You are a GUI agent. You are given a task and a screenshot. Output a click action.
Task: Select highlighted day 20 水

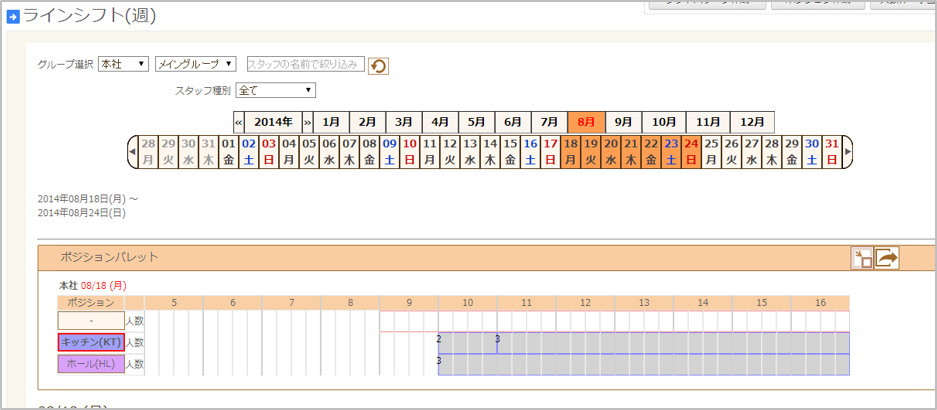(611, 152)
